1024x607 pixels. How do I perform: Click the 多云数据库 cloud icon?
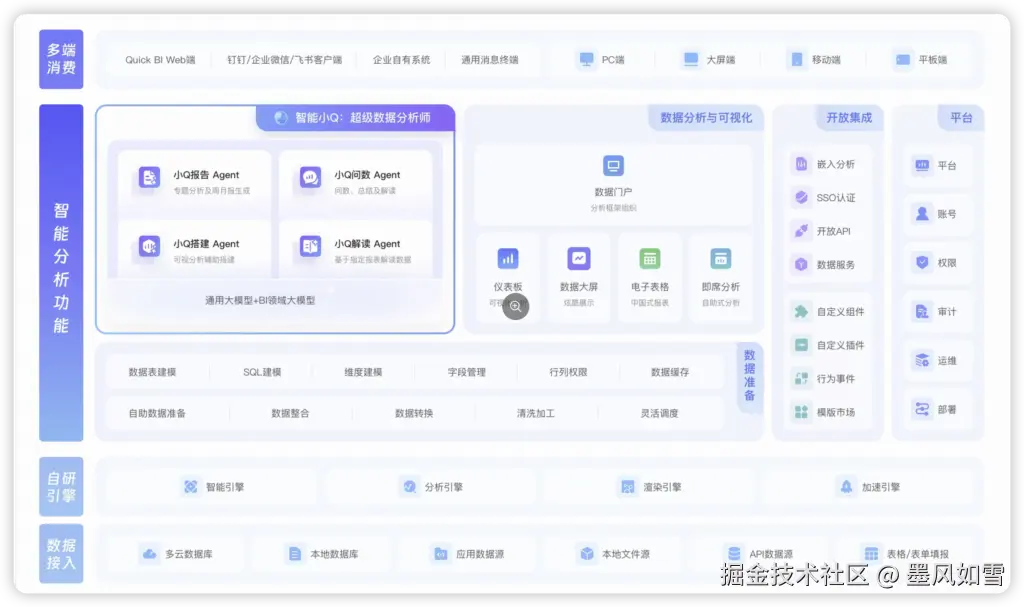point(150,554)
